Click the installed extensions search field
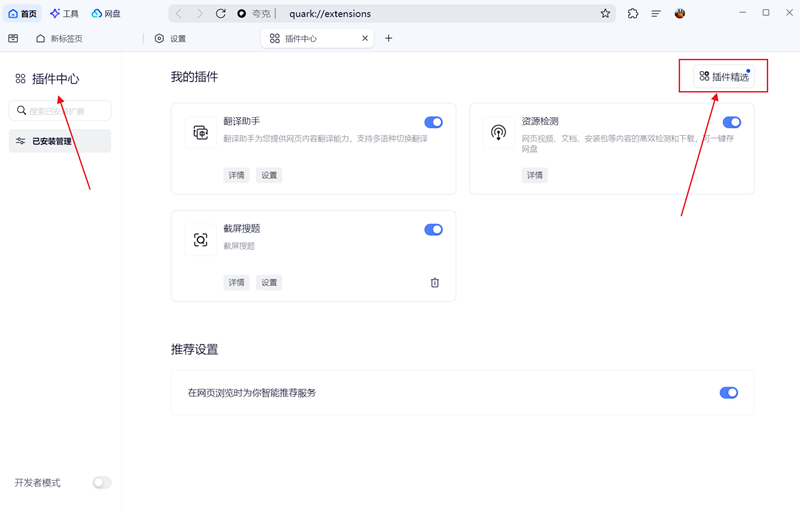 60,111
